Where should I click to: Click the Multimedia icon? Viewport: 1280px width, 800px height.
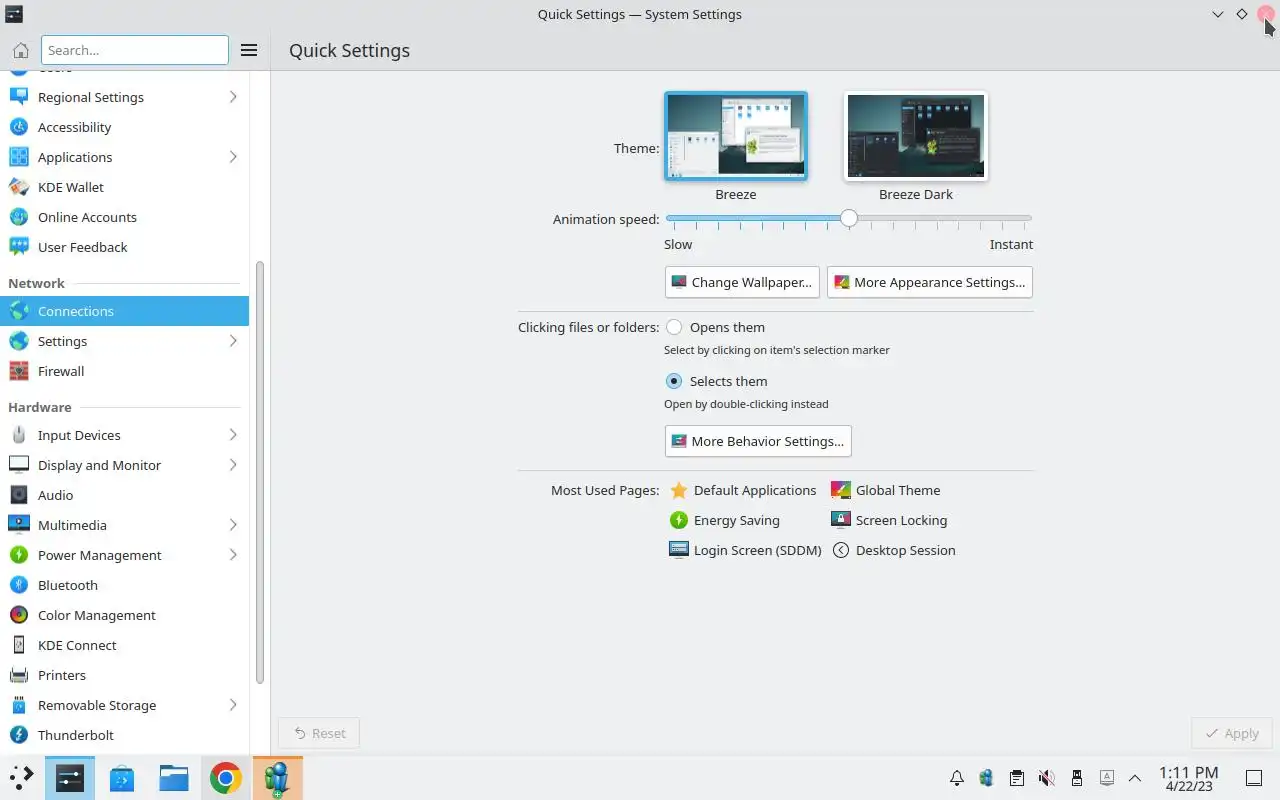click(x=18, y=525)
